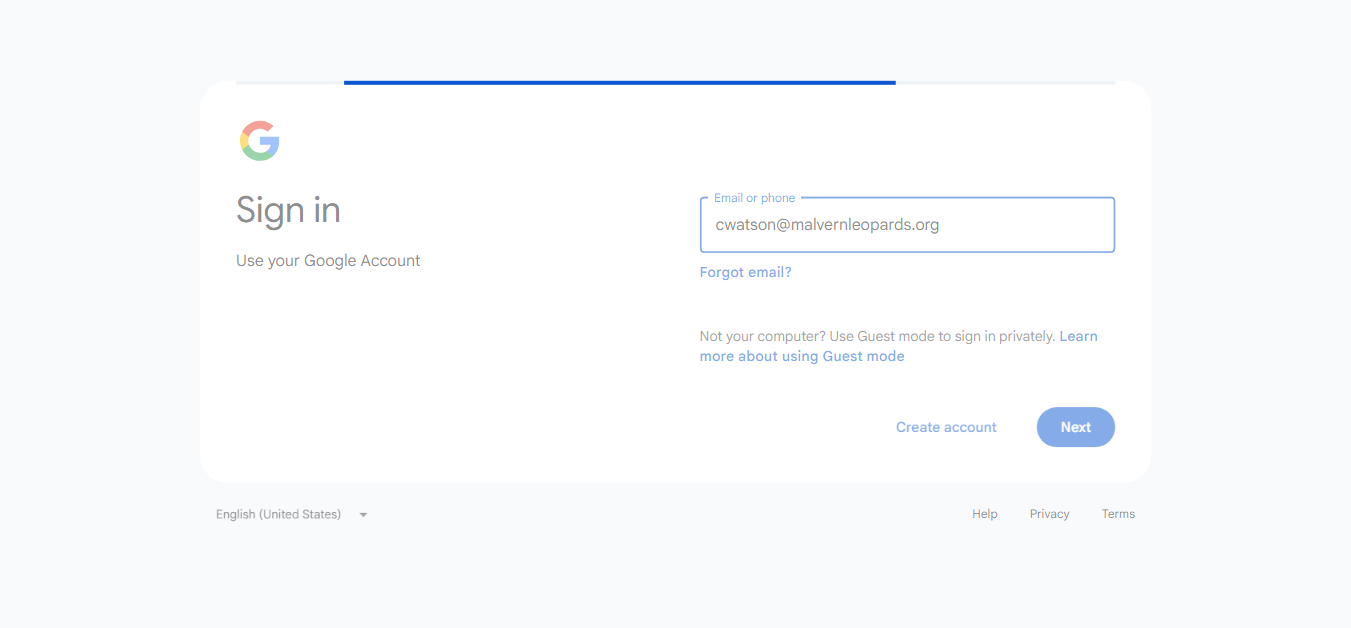Open the Forgot email link

click(x=745, y=272)
